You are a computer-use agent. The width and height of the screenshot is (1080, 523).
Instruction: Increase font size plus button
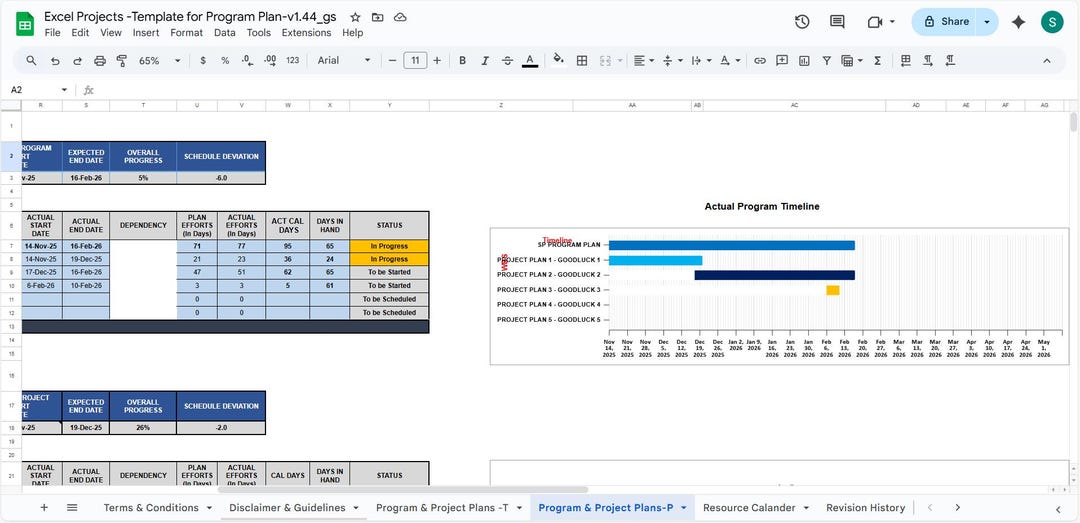(x=437, y=61)
